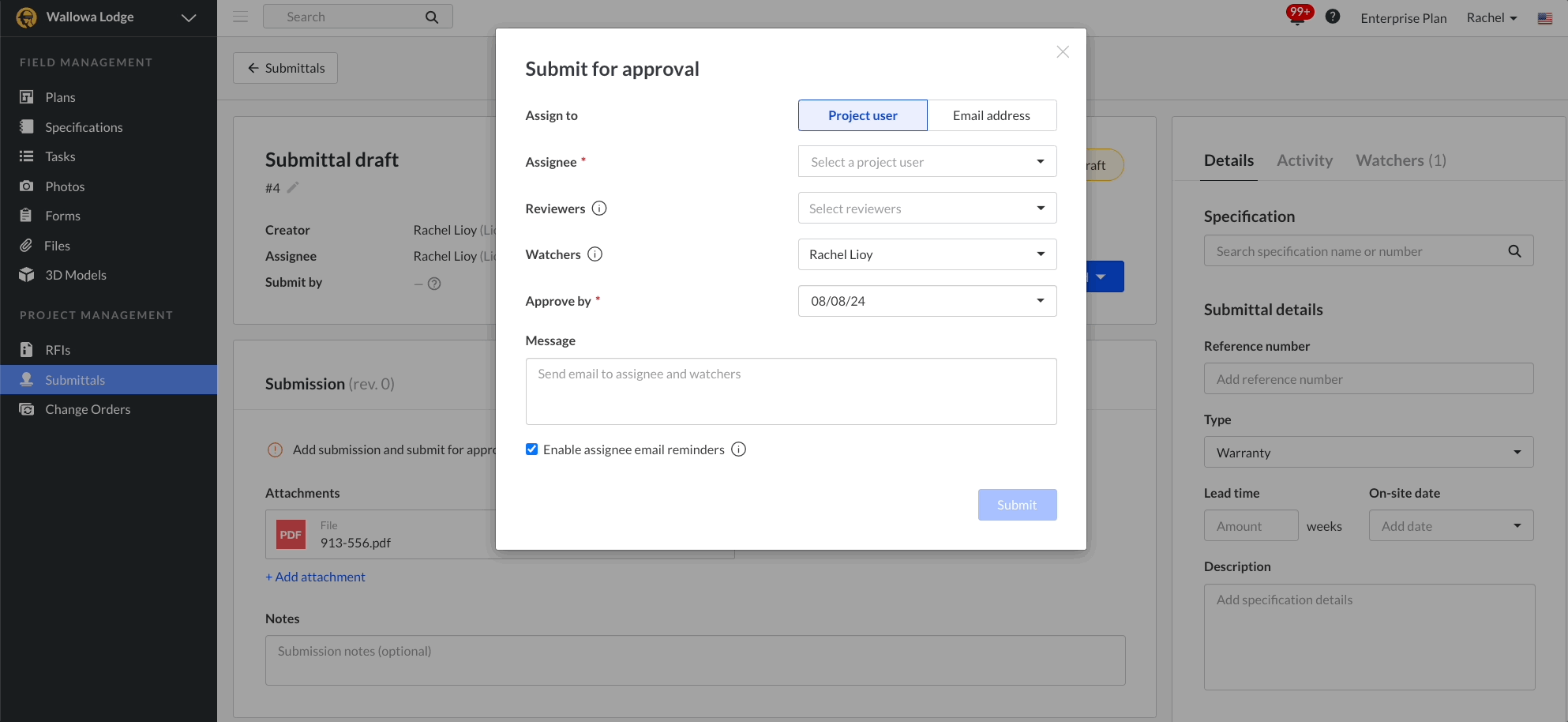Open the On-site date Add date dropdown

[x=1451, y=526]
